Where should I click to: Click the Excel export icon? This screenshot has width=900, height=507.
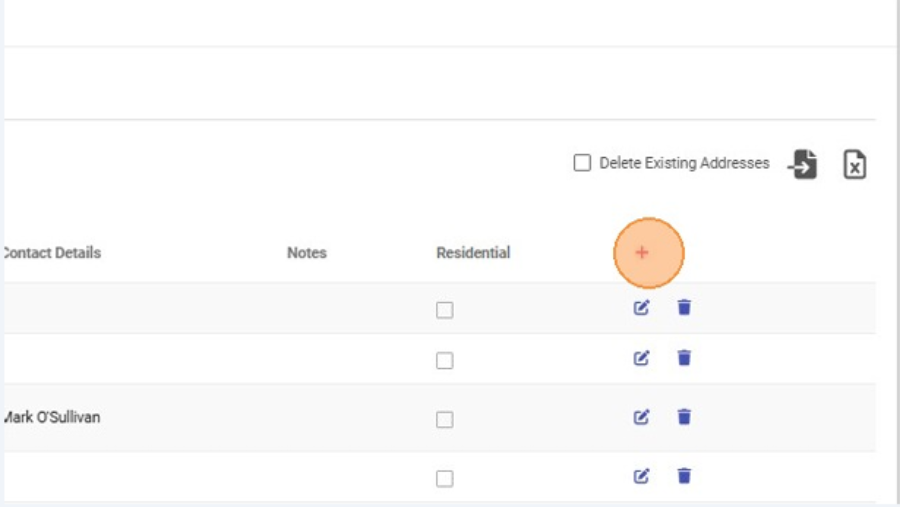854,164
